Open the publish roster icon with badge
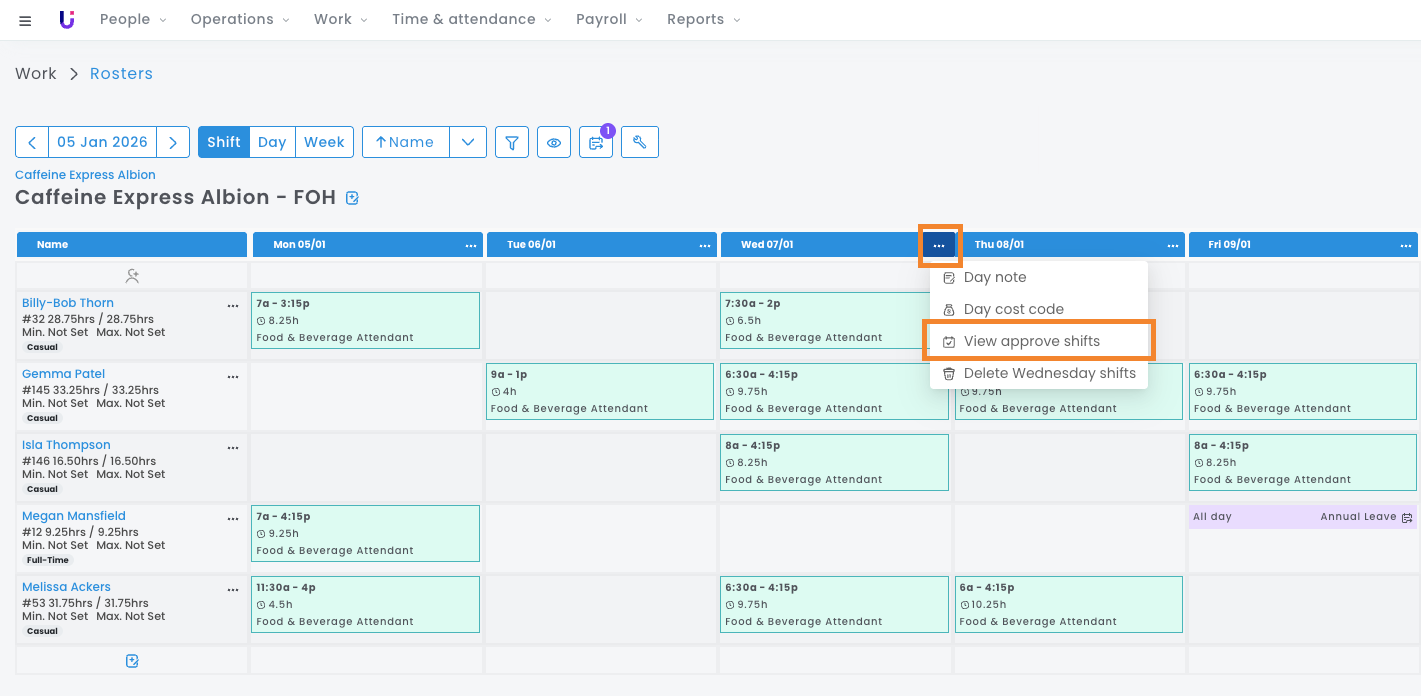This screenshot has height=696, width=1421. (596, 143)
